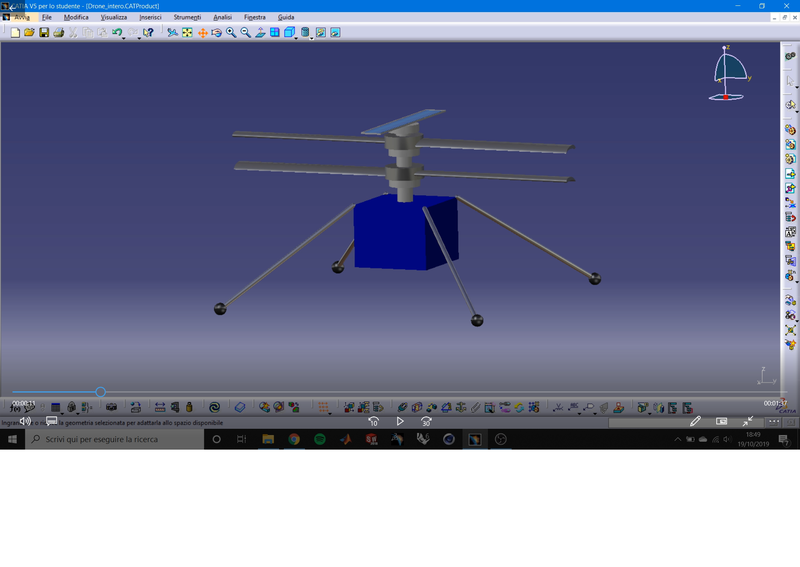Open the Visualizza menu

point(114,17)
